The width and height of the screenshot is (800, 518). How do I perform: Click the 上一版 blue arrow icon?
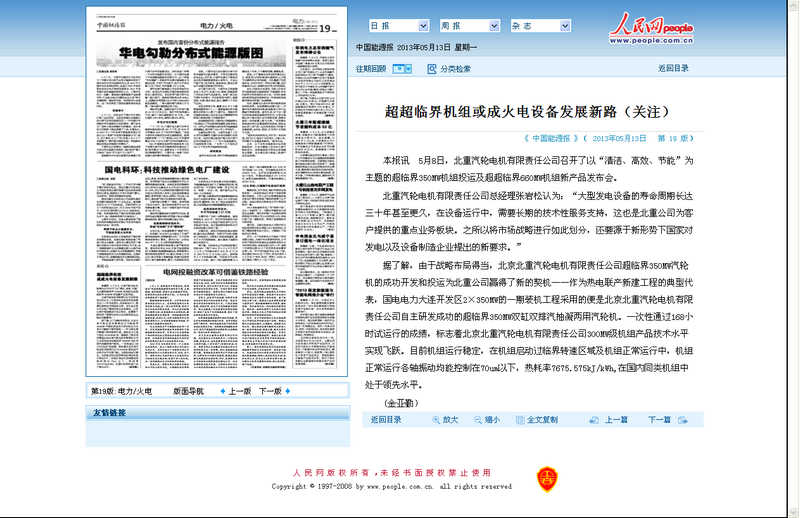pos(222,391)
